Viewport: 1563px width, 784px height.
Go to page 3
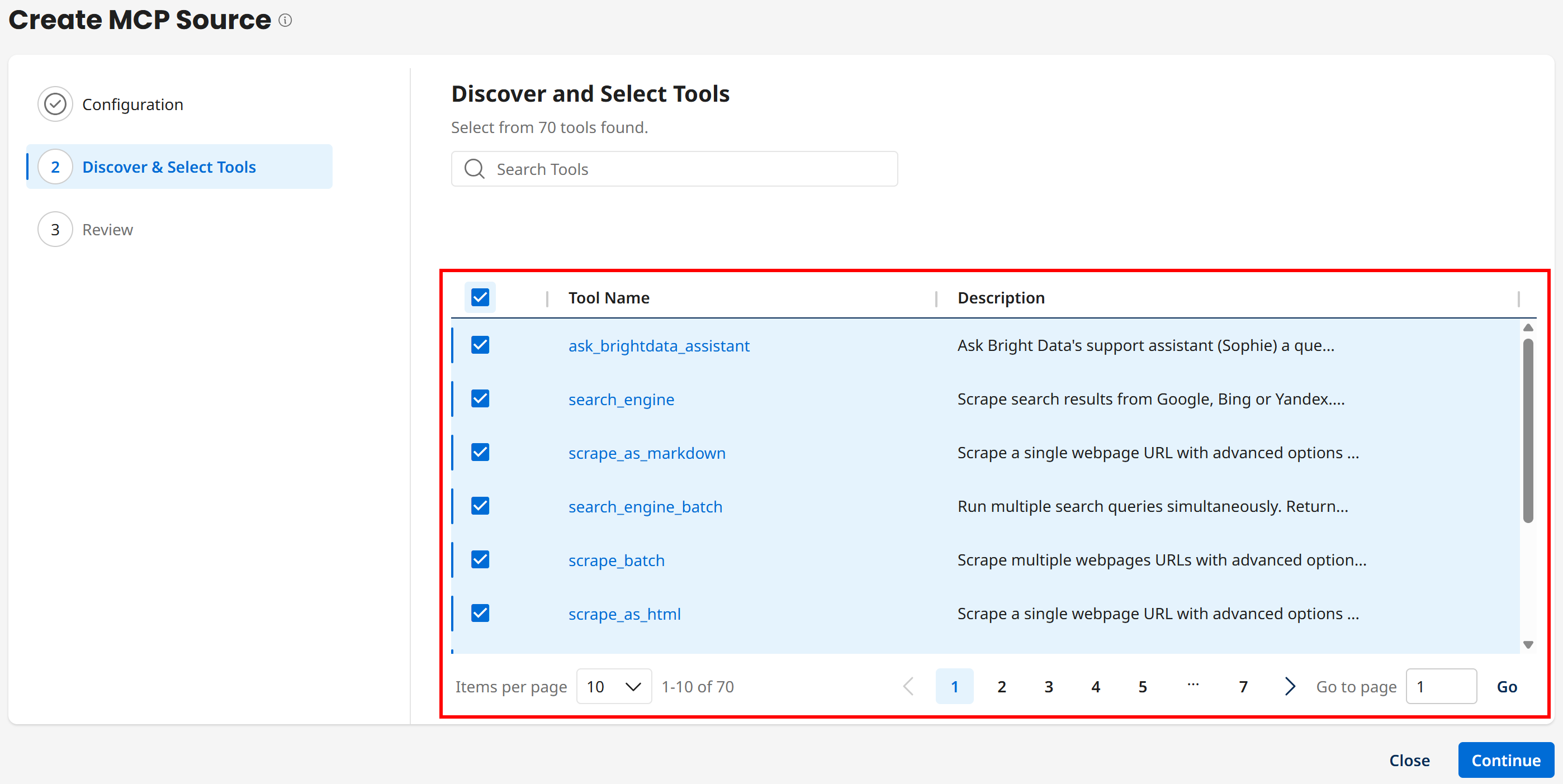click(x=1049, y=686)
